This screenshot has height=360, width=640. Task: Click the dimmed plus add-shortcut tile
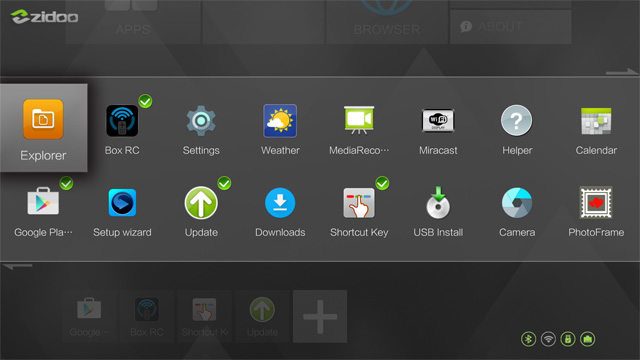pos(320,316)
